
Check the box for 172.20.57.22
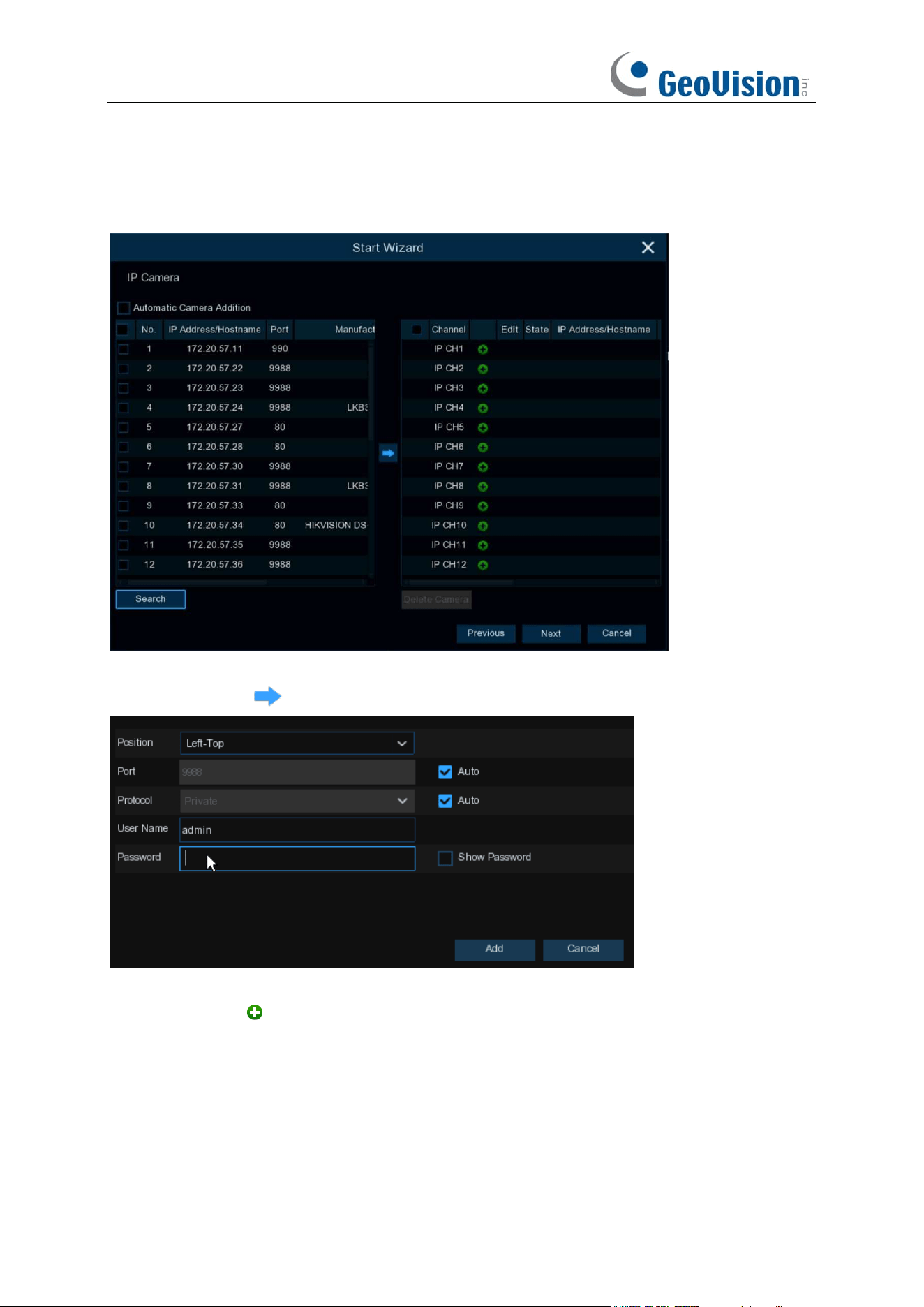pos(124,369)
